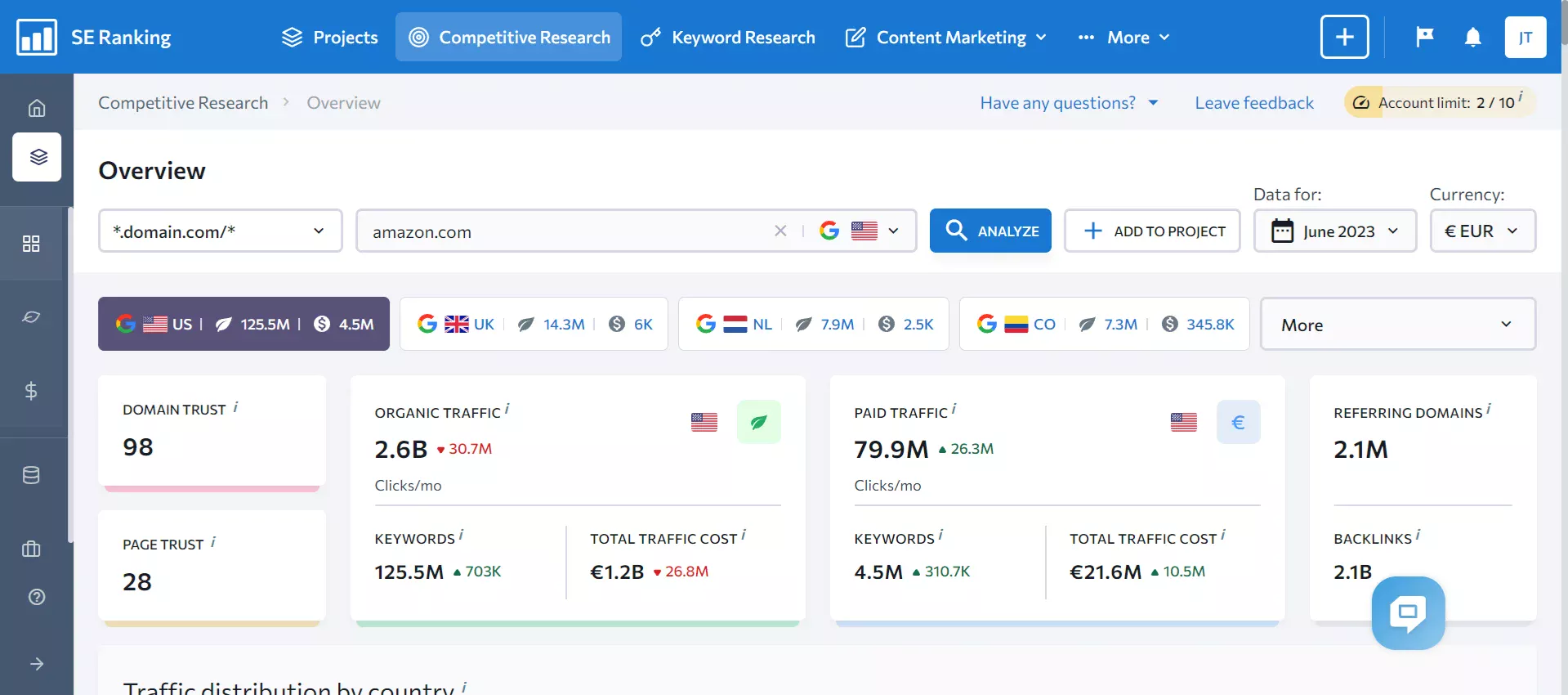Click the plus add button in header

point(1344,37)
